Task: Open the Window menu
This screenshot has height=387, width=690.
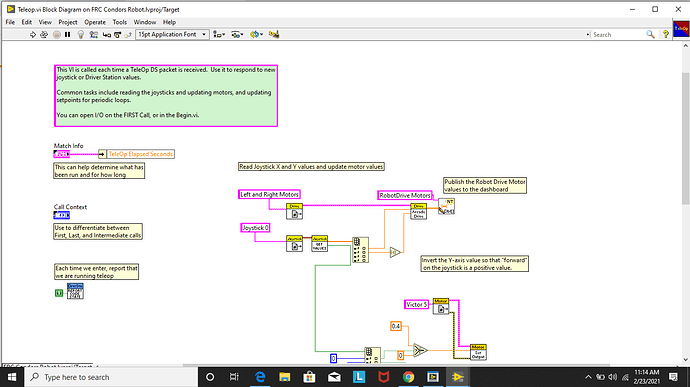Action: pyautogui.click(x=145, y=22)
